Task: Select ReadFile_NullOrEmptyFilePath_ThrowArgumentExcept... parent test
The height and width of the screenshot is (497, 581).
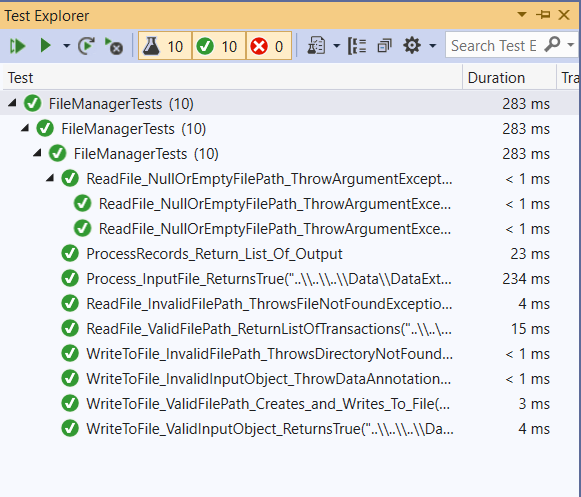Action: (x=289, y=179)
